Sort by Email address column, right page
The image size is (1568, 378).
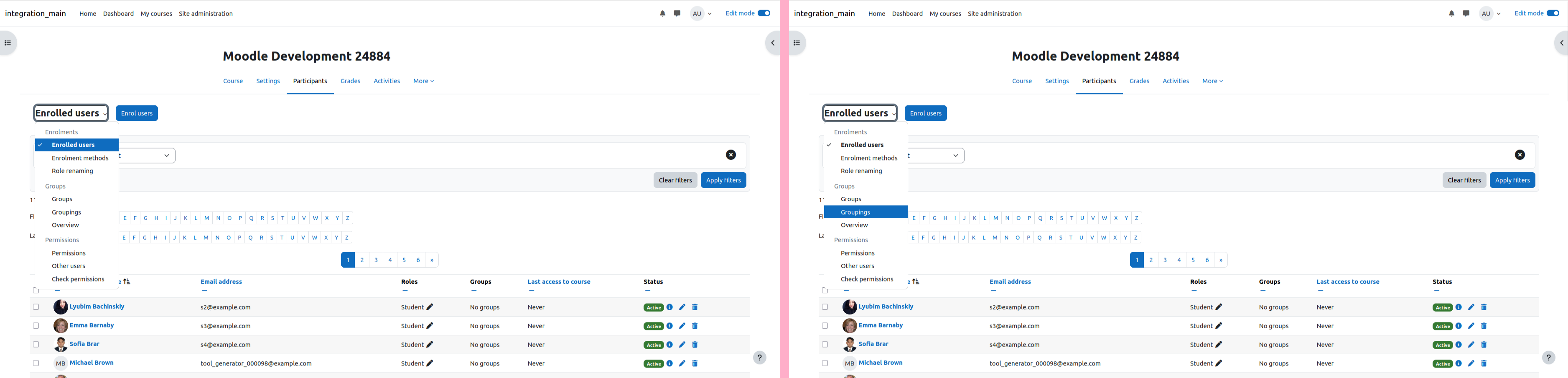[x=1010, y=282]
